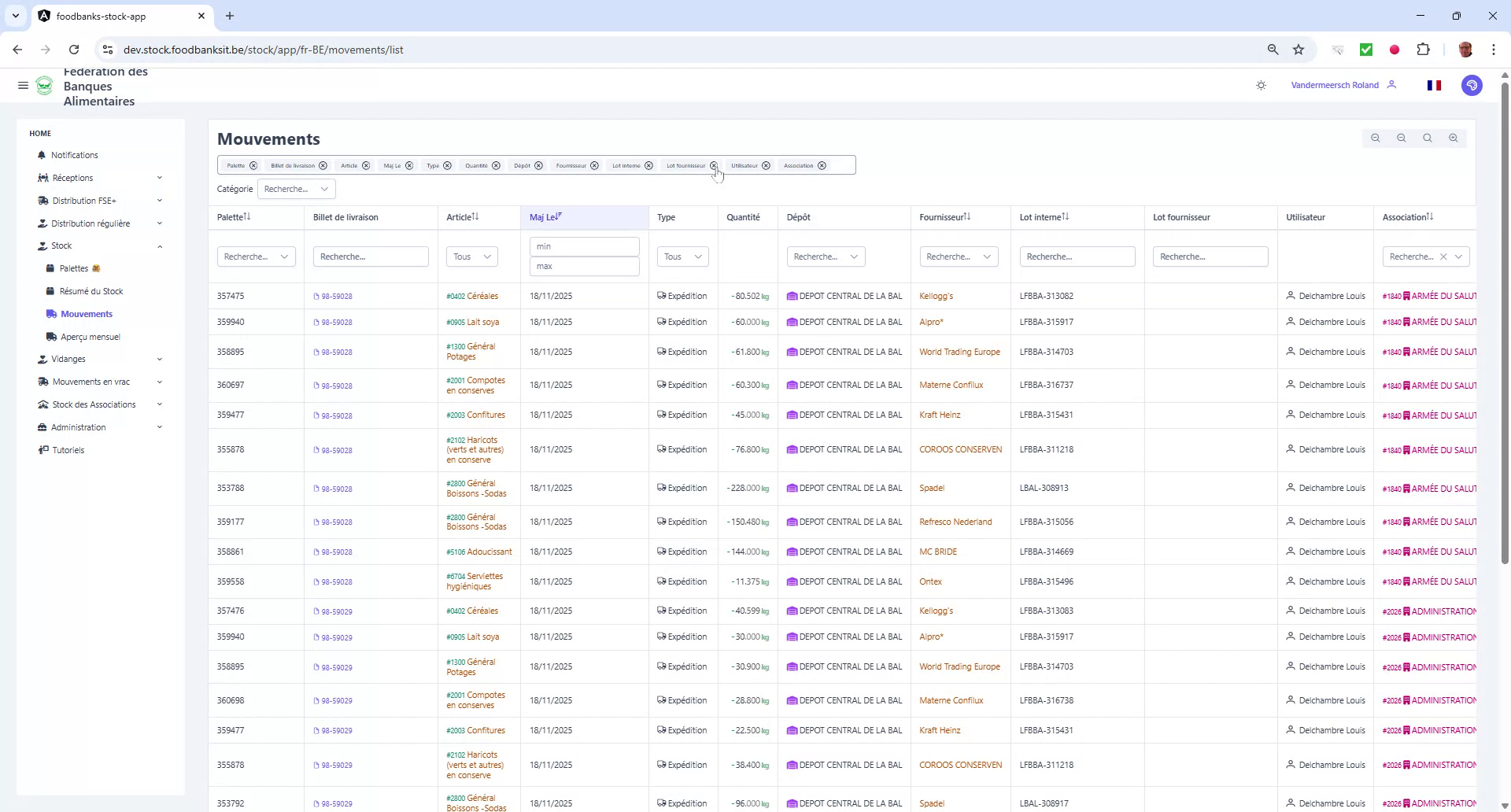Open the article link #0905 Lait soya
Viewport: 1511px width, 812px height.
pyautogui.click(x=473, y=321)
